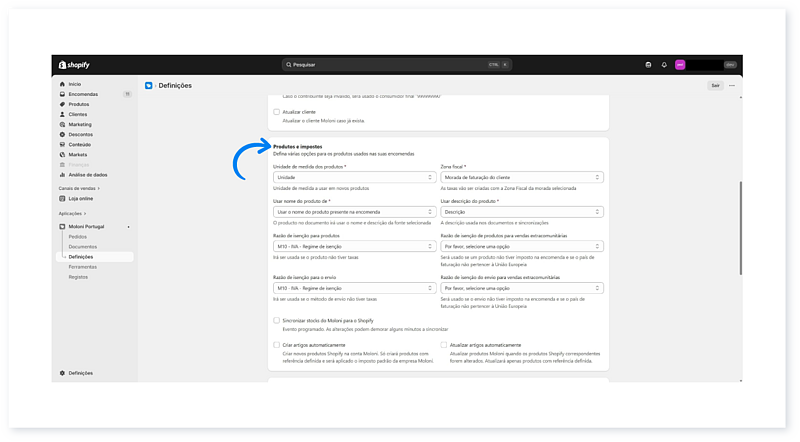
Task: Open the Clientes person icon
Action: pos(62,114)
